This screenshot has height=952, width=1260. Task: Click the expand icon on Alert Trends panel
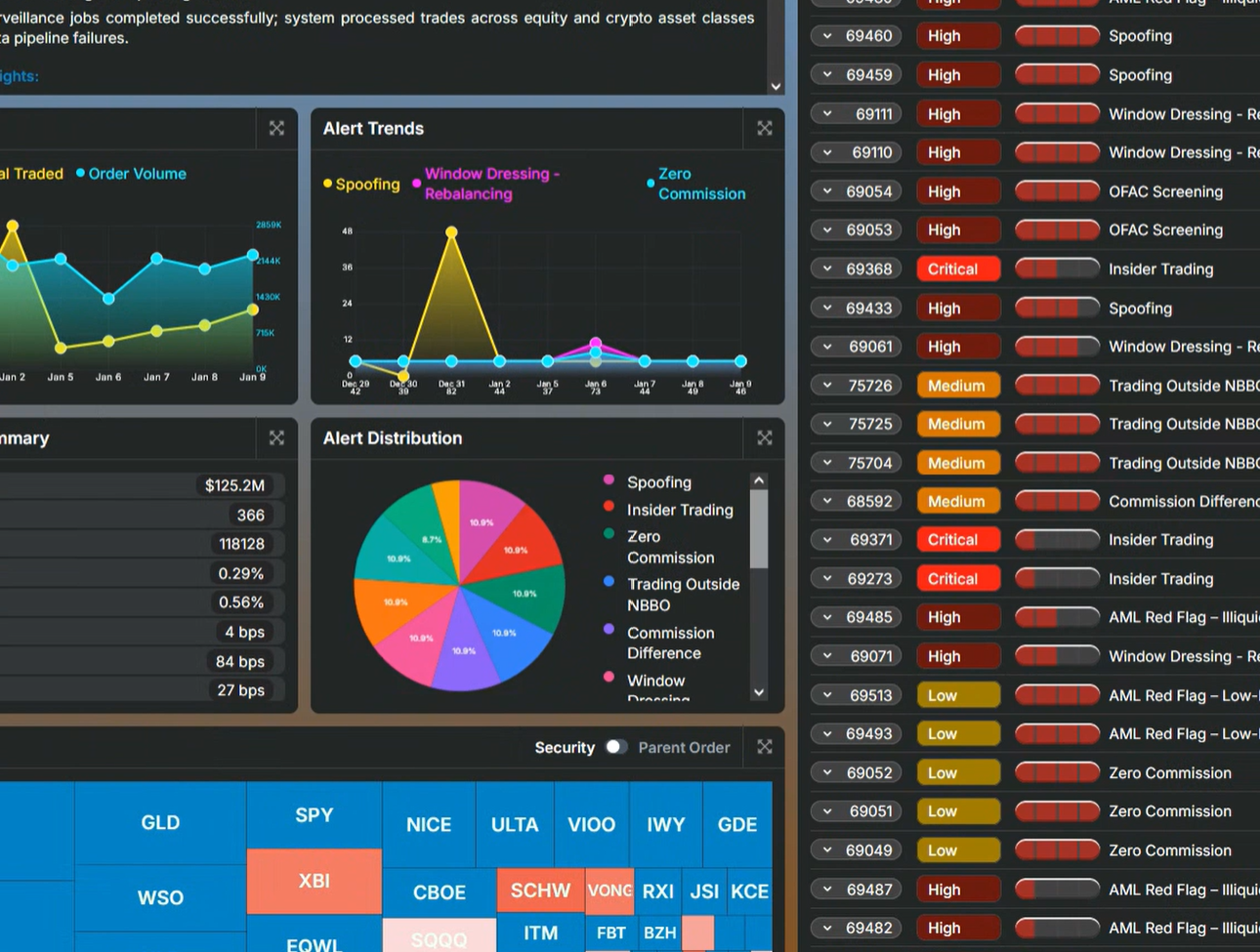tap(764, 128)
